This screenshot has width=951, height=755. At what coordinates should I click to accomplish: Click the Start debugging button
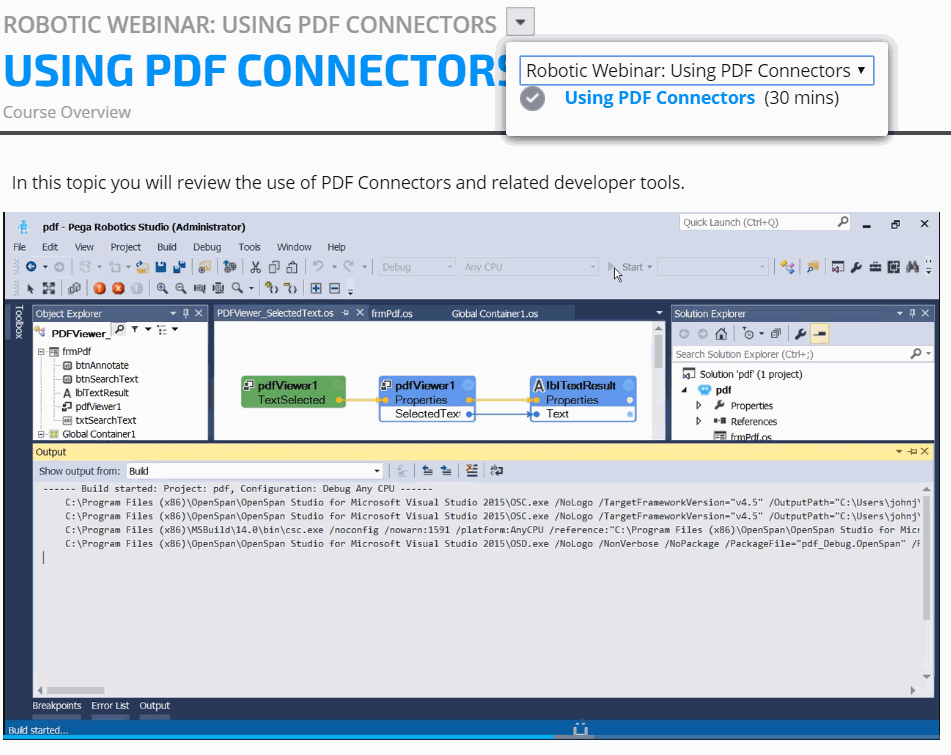click(x=631, y=267)
